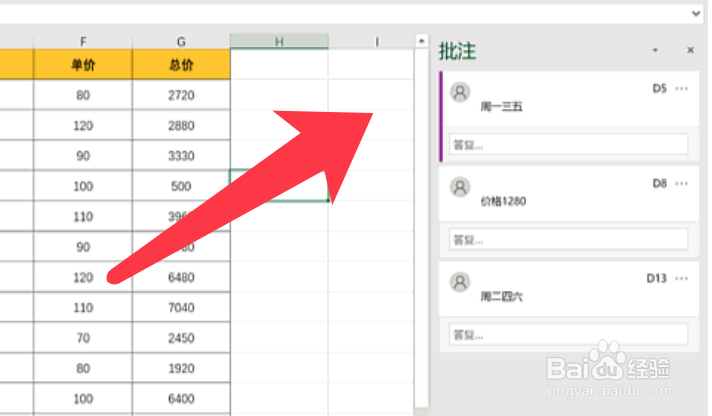Click the user avatar on D13 comment
Image resolution: width=712 pixels, height=416 pixels.
coord(460,282)
